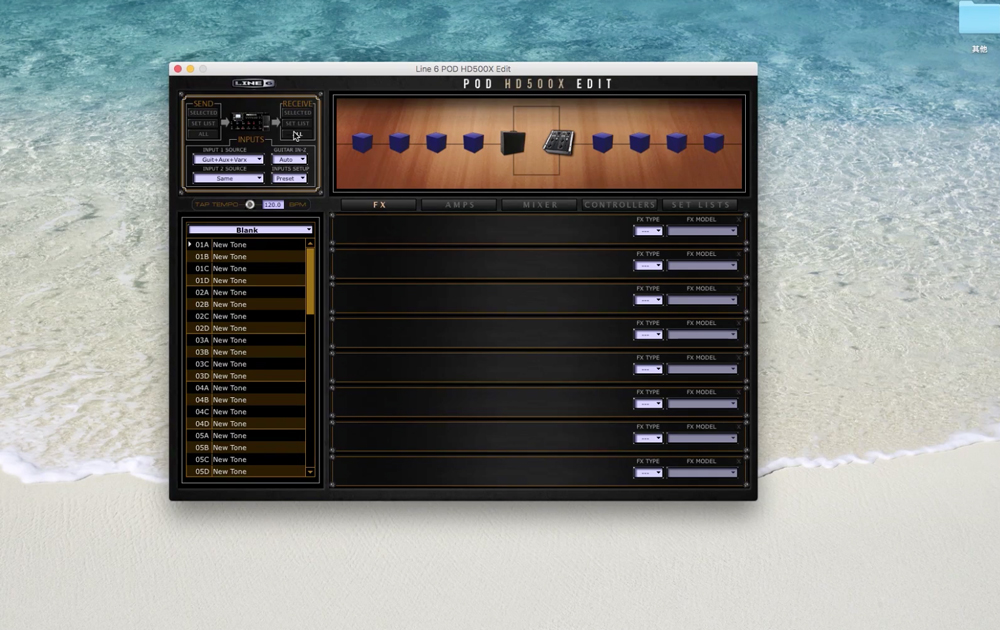Select the third-to-last blue FX cube
1000x630 pixels.
(640, 142)
